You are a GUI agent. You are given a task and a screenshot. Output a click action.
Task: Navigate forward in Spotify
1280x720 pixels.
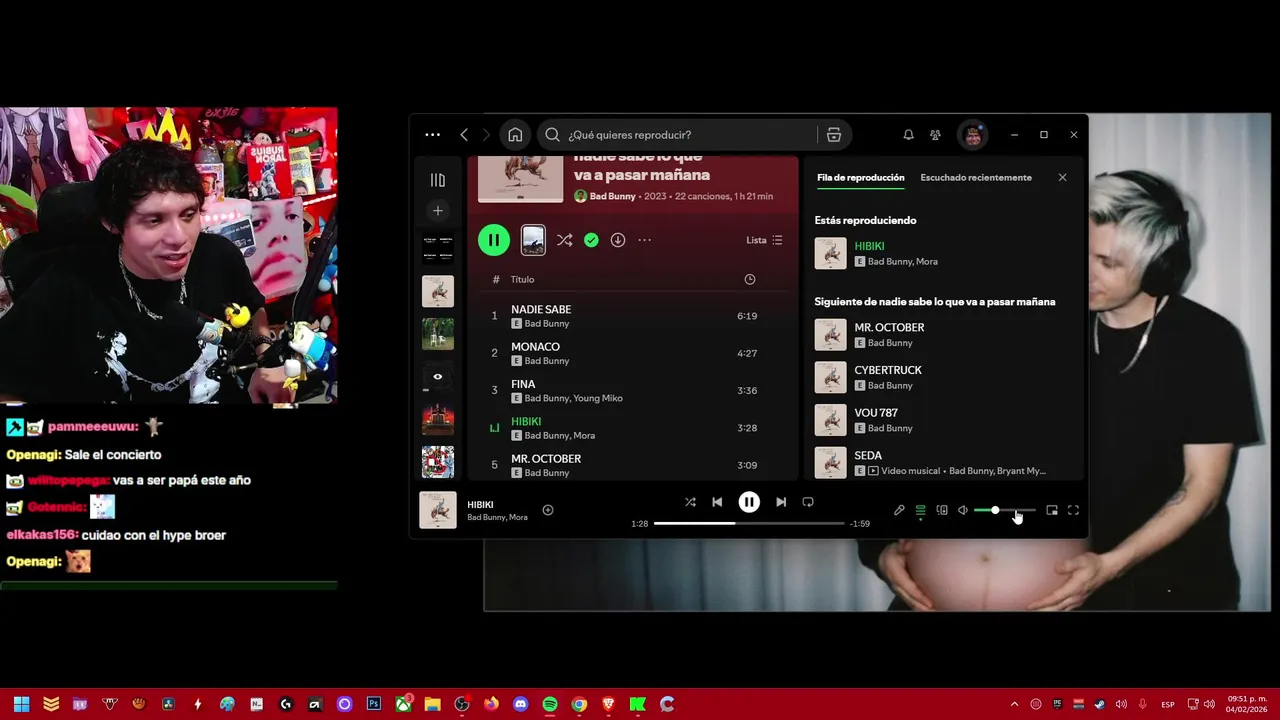point(487,135)
